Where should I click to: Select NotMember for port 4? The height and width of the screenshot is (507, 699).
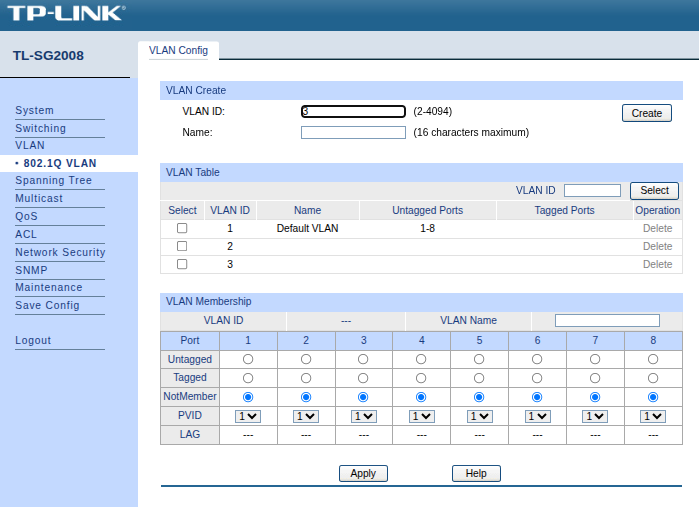421,397
